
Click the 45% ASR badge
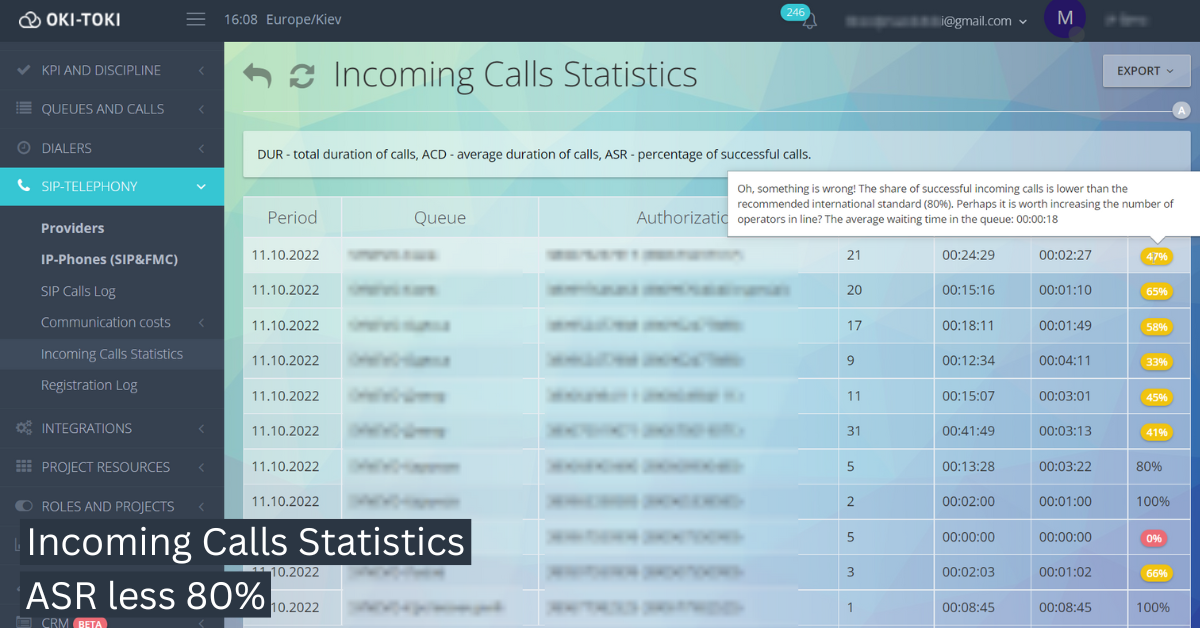[x=1157, y=396]
